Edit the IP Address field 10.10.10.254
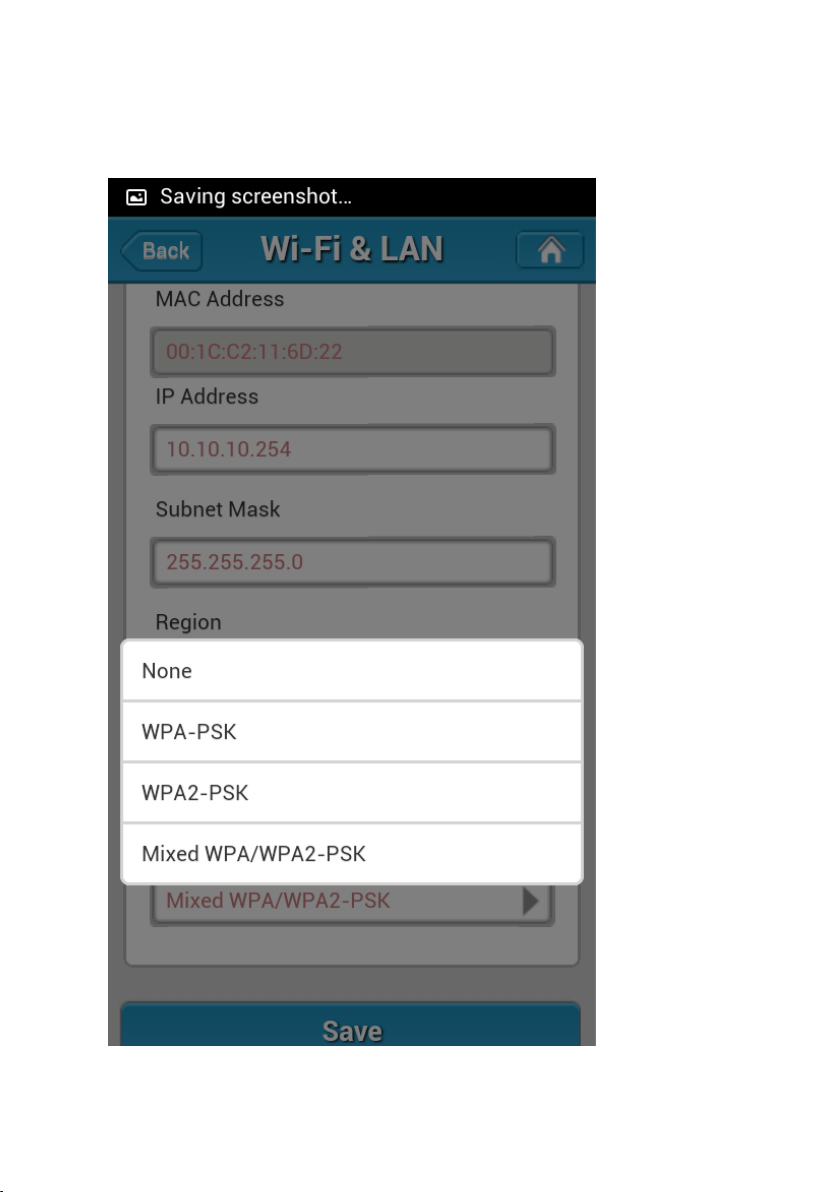The width and height of the screenshot is (840, 1192). pyautogui.click(x=352, y=449)
